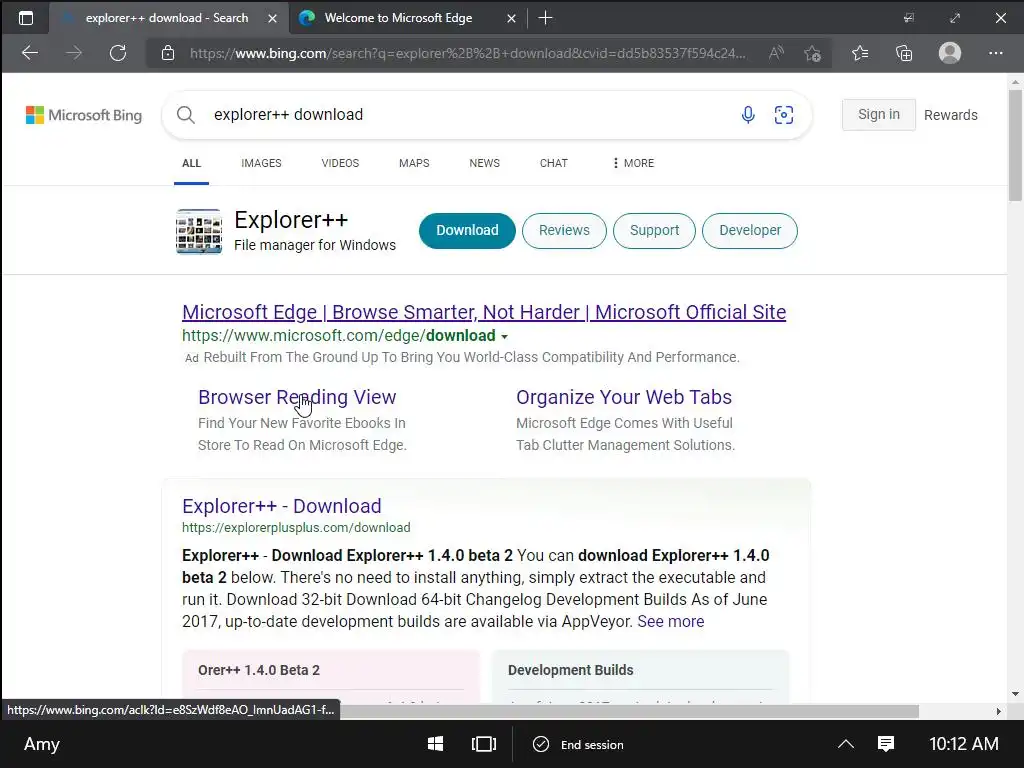The height and width of the screenshot is (768, 1024).
Task: Select the NEWS search tab
Action: (x=485, y=163)
